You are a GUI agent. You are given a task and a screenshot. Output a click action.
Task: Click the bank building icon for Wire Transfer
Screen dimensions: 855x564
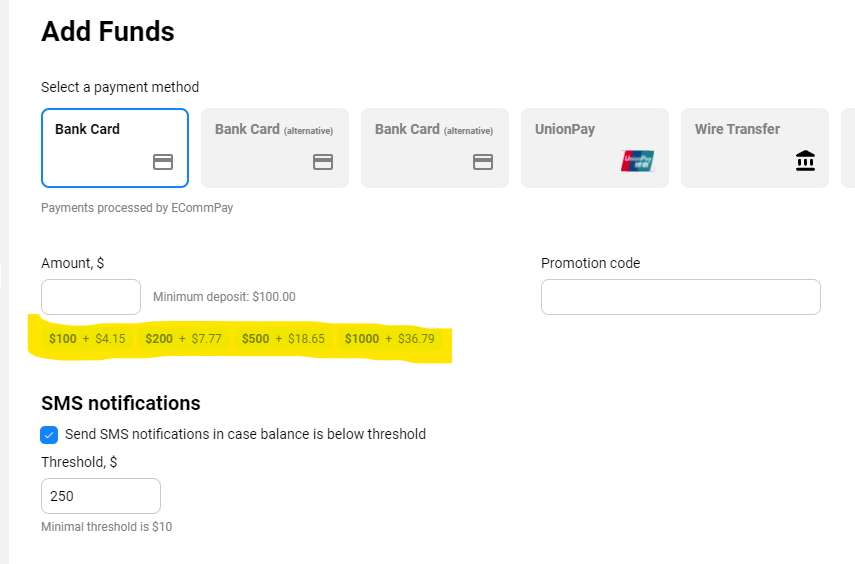pos(805,161)
